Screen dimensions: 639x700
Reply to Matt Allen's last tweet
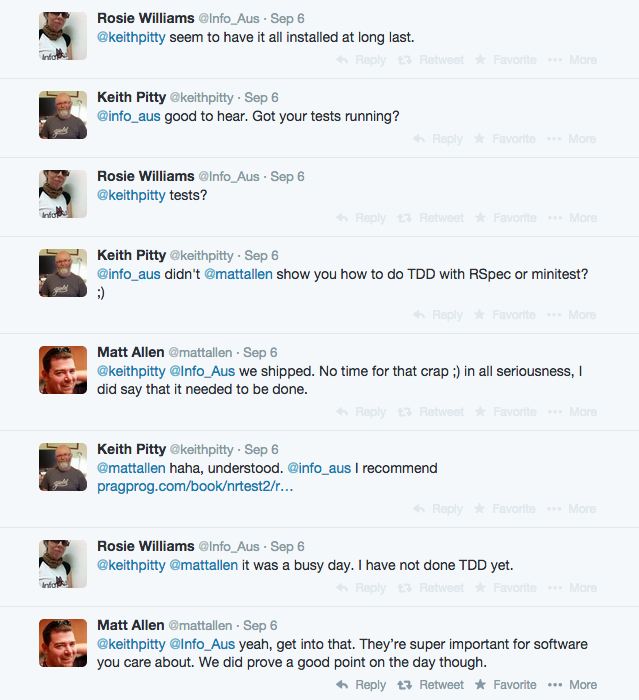[x=361, y=685]
